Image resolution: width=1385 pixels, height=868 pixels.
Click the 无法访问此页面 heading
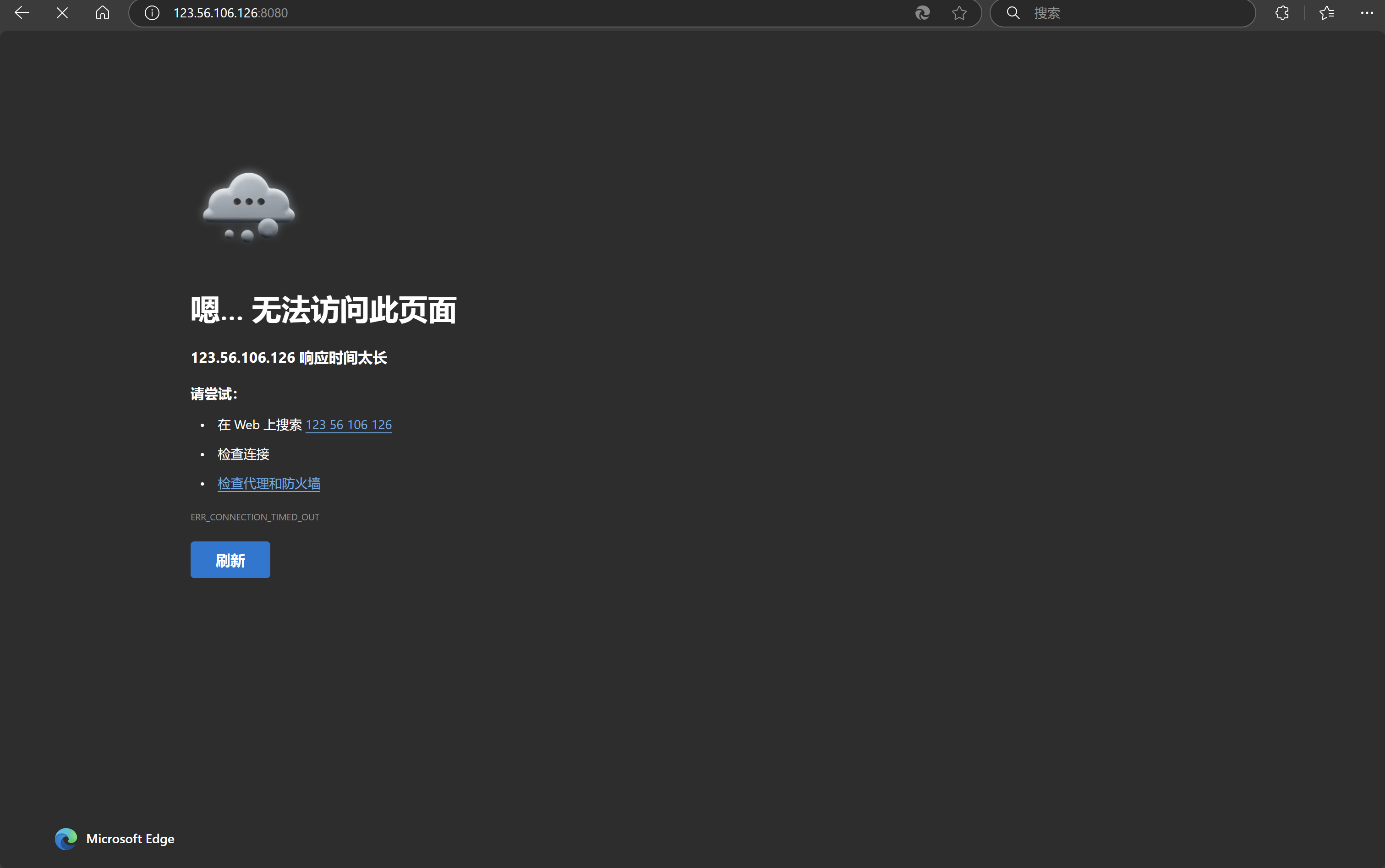(354, 310)
